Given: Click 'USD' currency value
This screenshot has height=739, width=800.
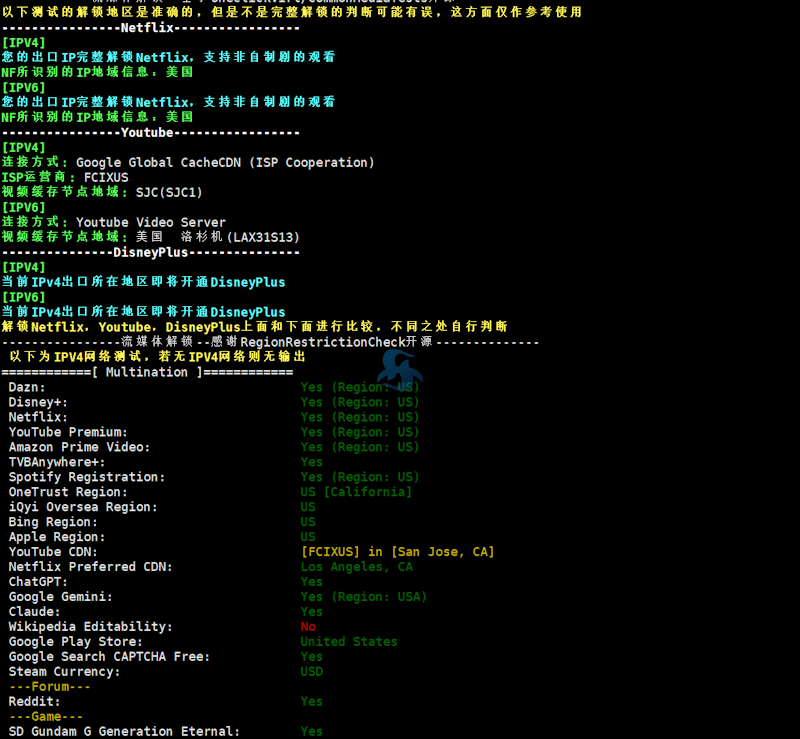Looking at the screenshot, I should (x=312, y=672).
